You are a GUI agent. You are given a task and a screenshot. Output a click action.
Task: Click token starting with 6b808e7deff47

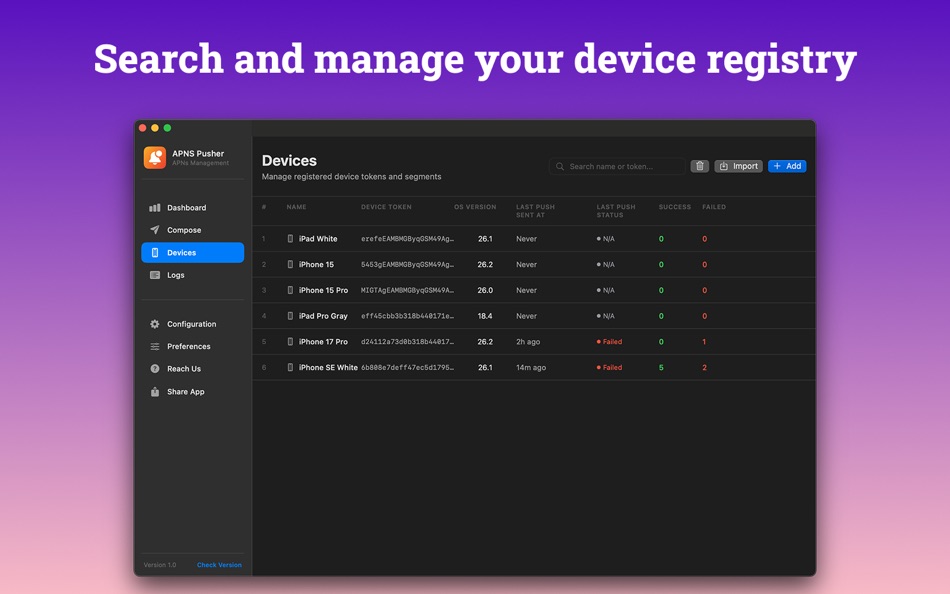pyautogui.click(x=407, y=367)
